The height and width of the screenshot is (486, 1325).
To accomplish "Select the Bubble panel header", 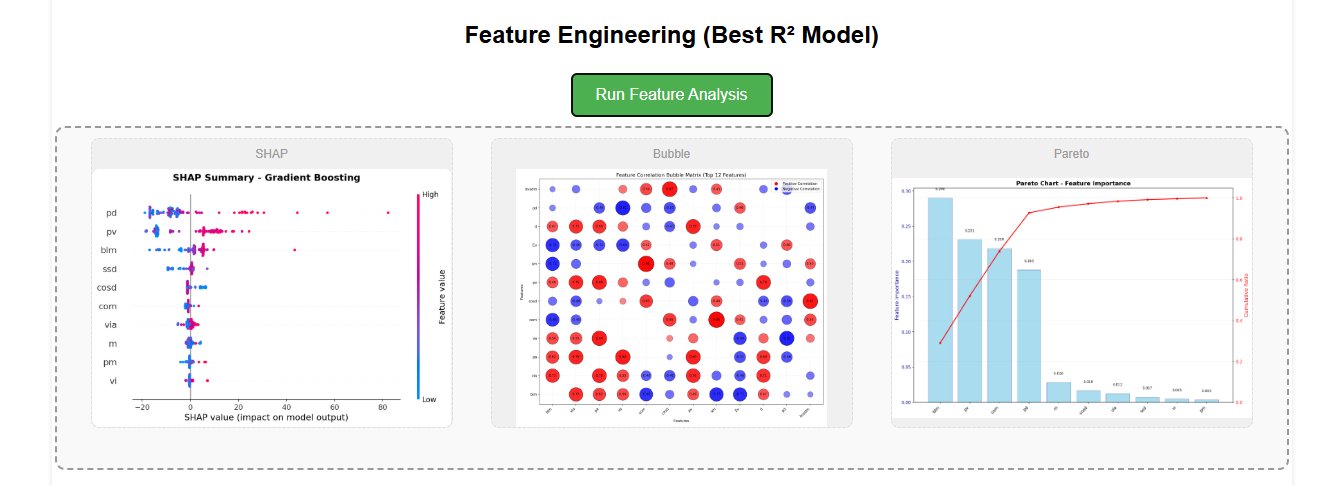I will 671,154.
